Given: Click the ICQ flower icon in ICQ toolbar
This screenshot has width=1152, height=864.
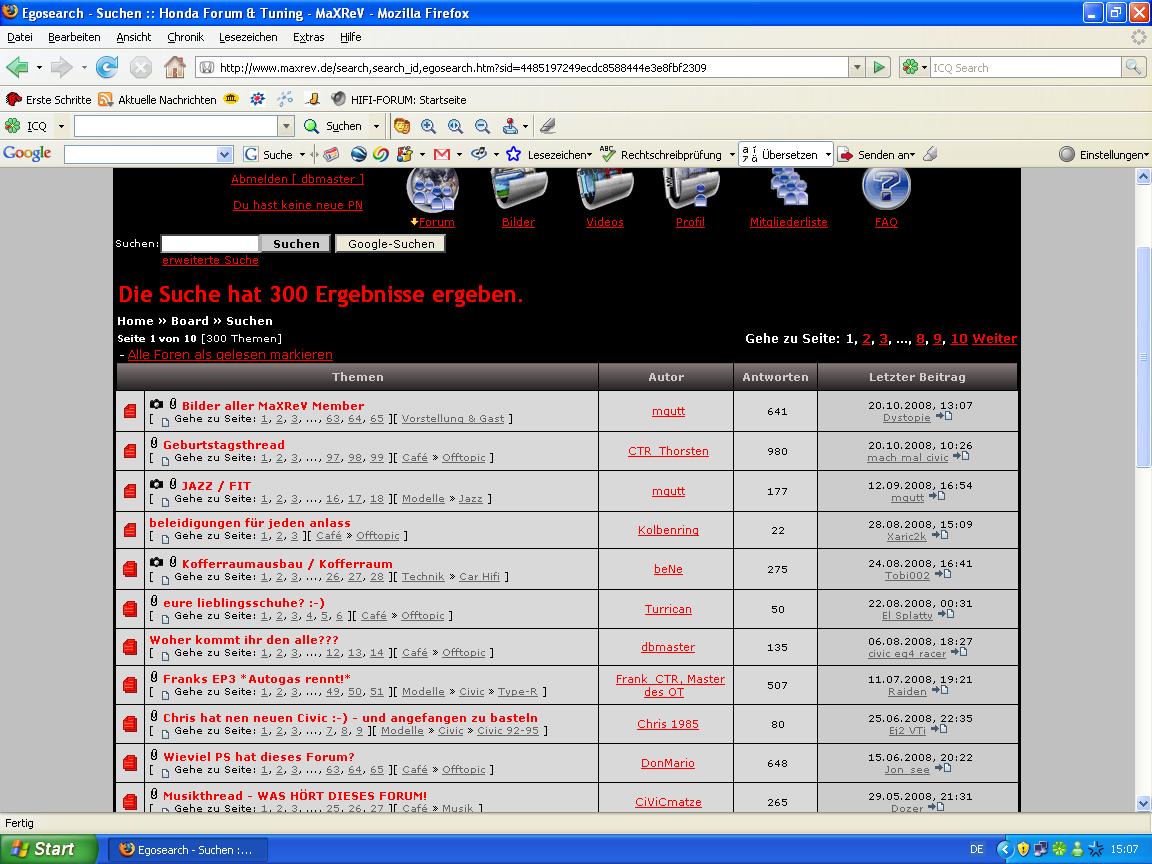Looking at the screenshot, I should coord(12,126).
